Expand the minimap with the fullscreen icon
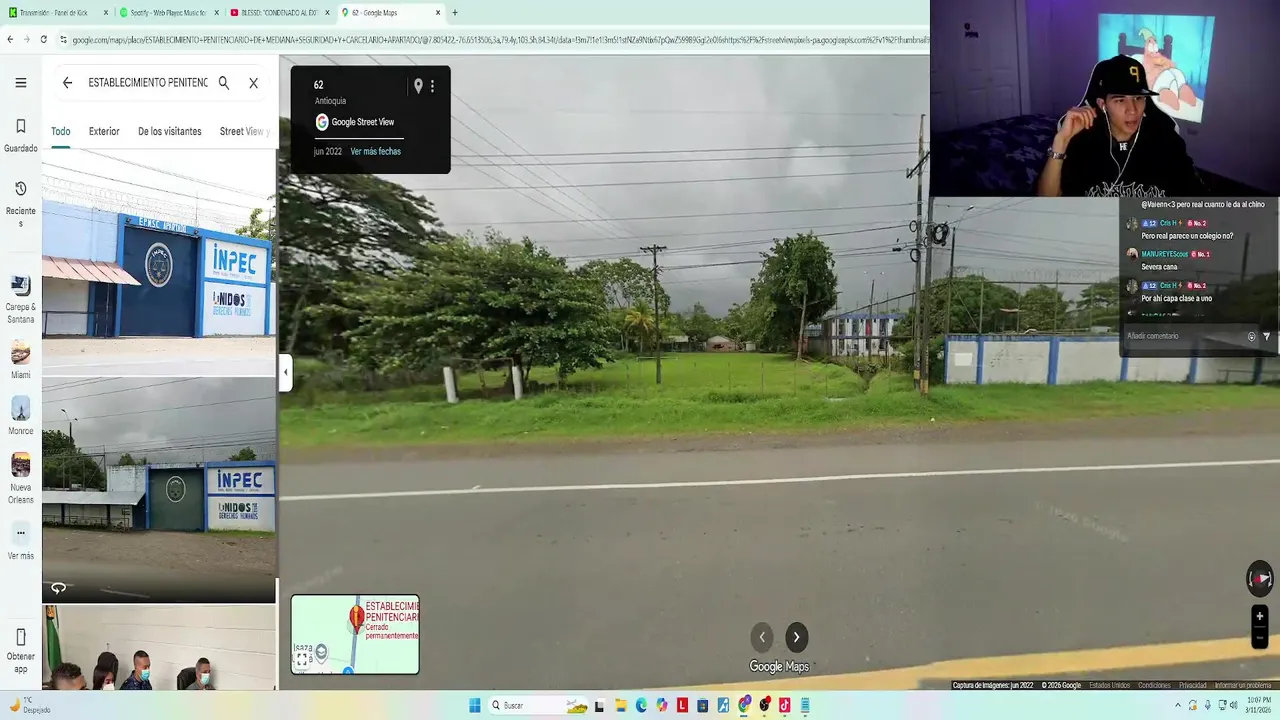The image size is (1280, 720). pos(302,659)
